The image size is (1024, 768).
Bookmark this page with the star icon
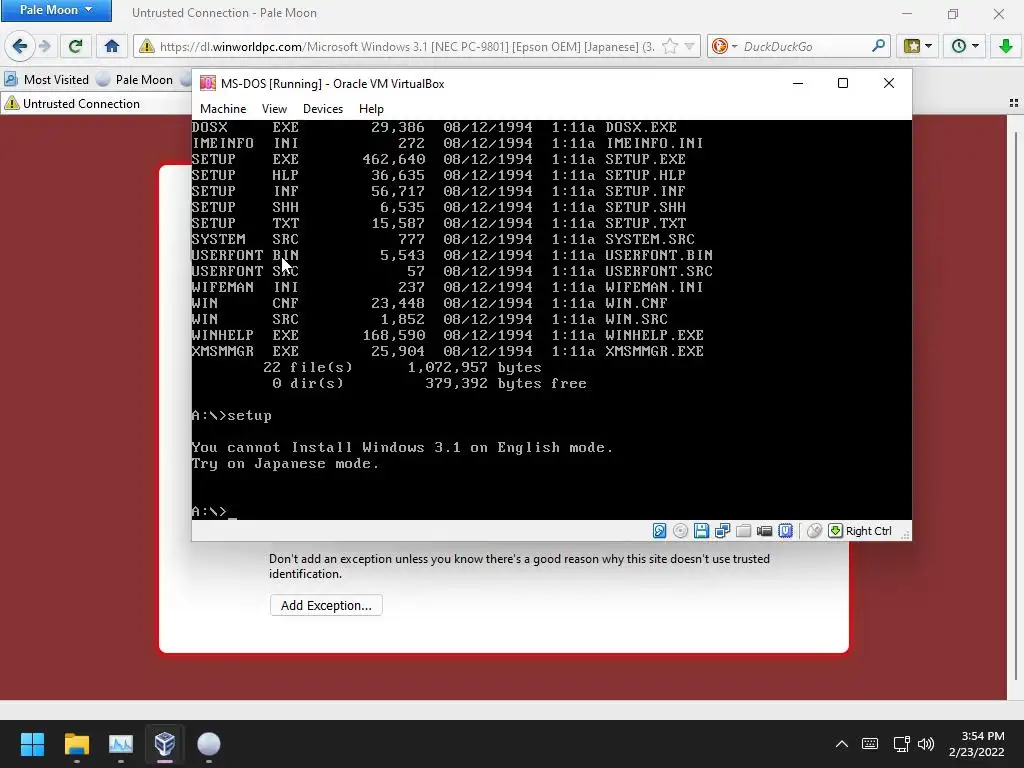click(x=669, y=46)
